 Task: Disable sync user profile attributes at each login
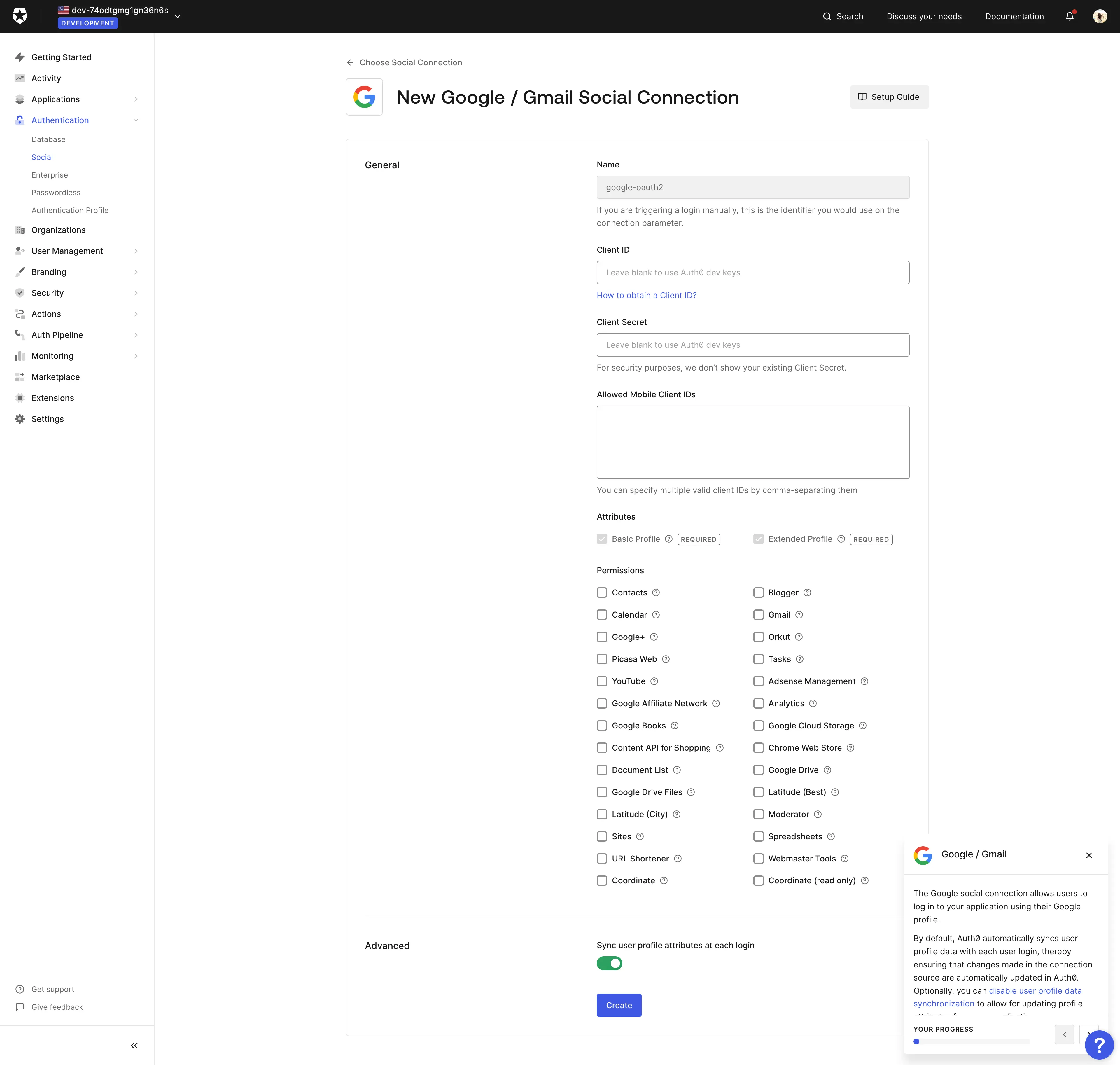(609, 963)
